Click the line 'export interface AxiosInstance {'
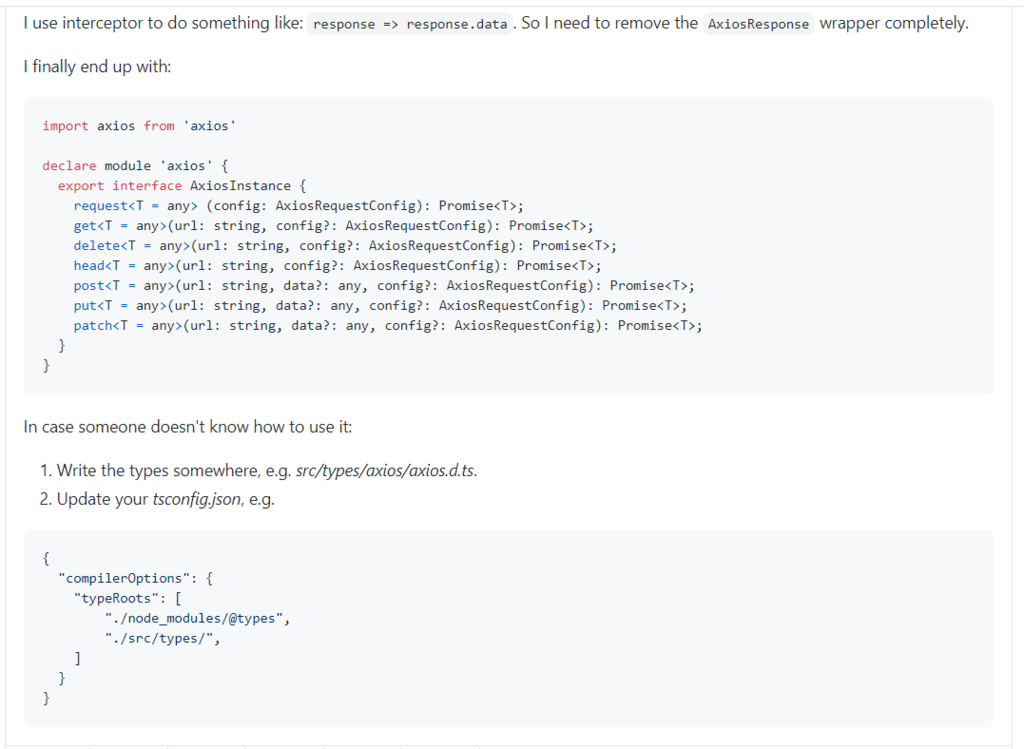 coord(182,185)
